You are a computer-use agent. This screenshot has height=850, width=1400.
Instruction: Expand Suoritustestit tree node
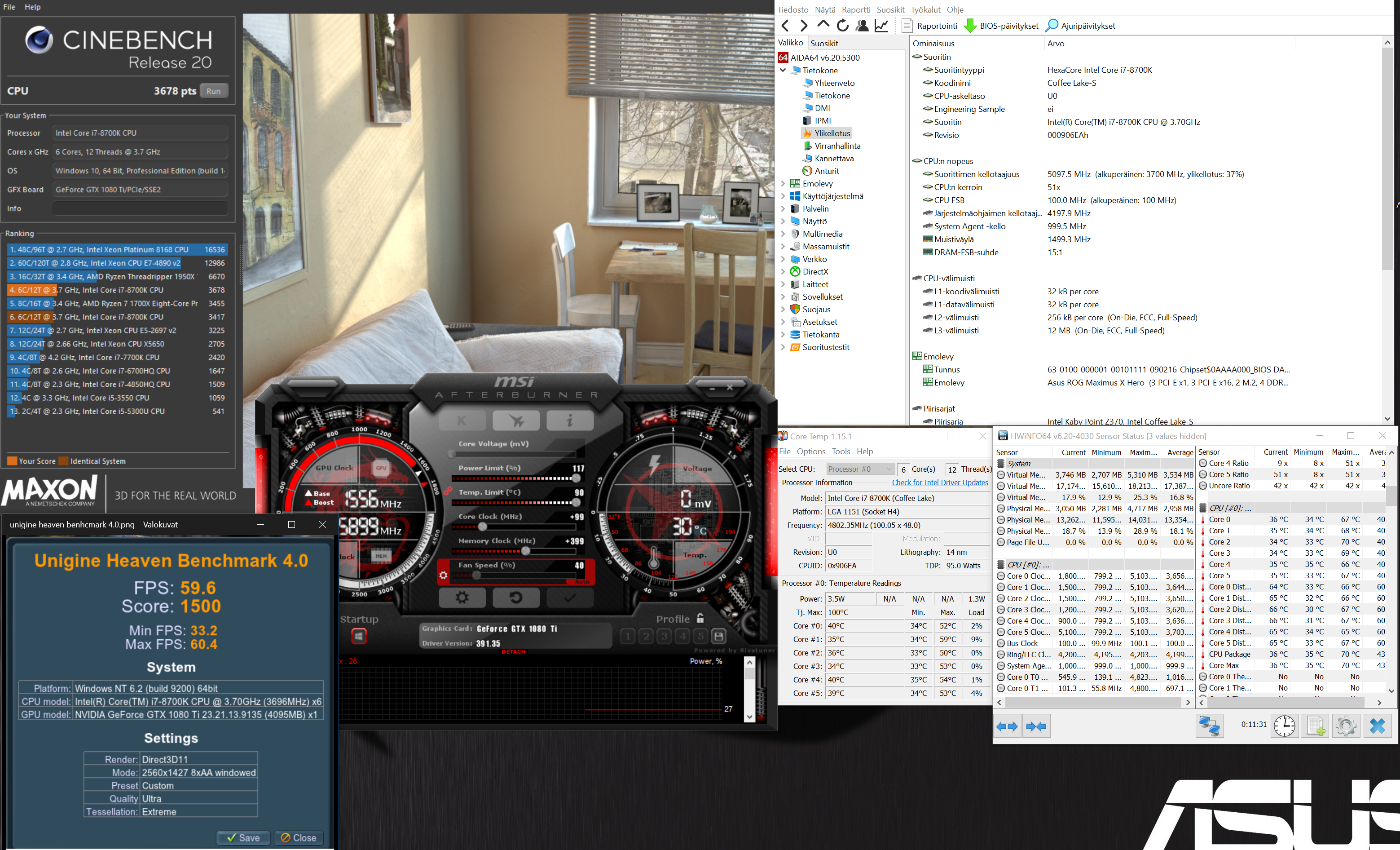pos(783,347)
